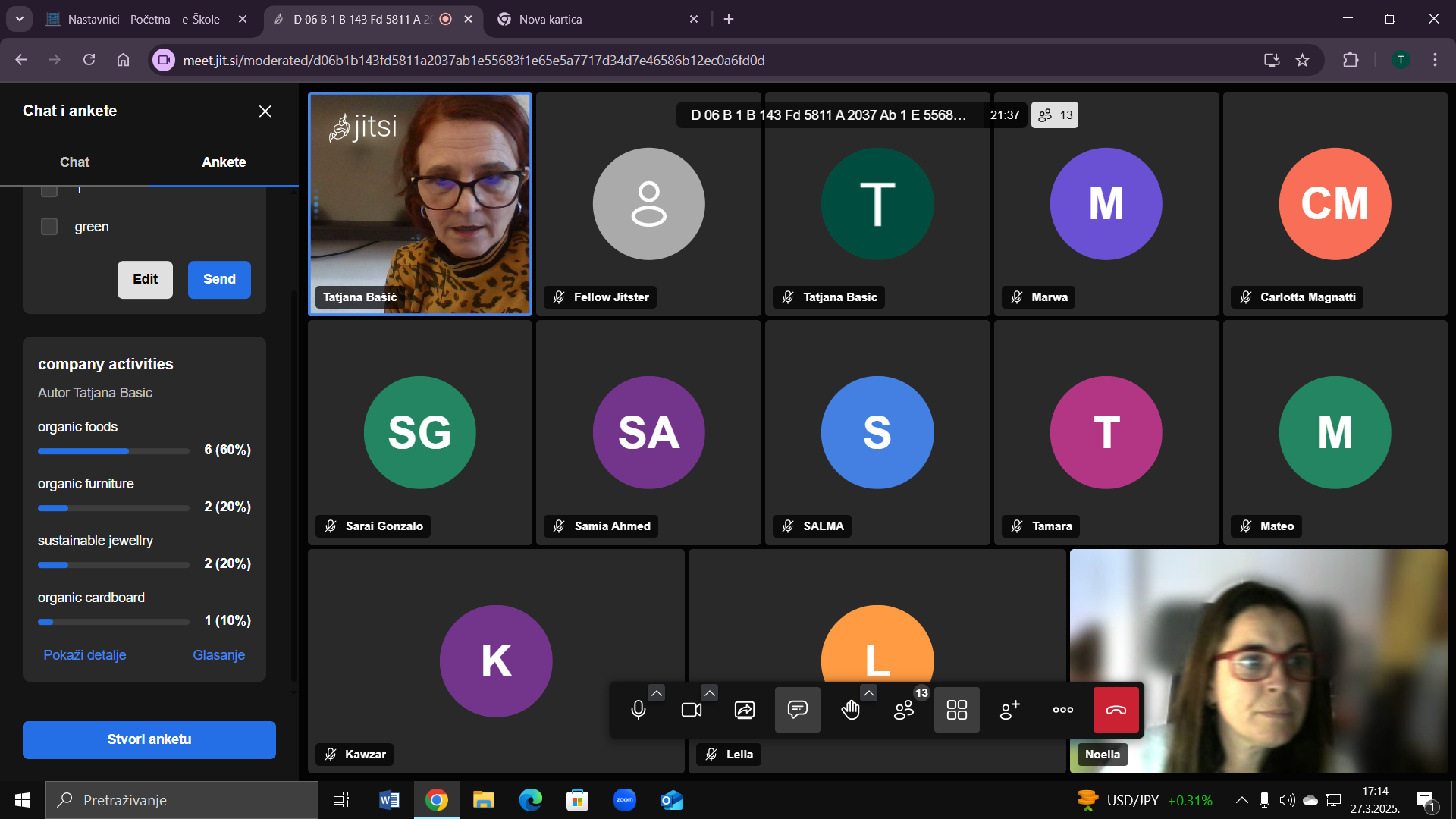Viewport: 1456px width, 819px height.
Task: Open the tab search dropdown in Chrome
Action: [x=19, y=19]
